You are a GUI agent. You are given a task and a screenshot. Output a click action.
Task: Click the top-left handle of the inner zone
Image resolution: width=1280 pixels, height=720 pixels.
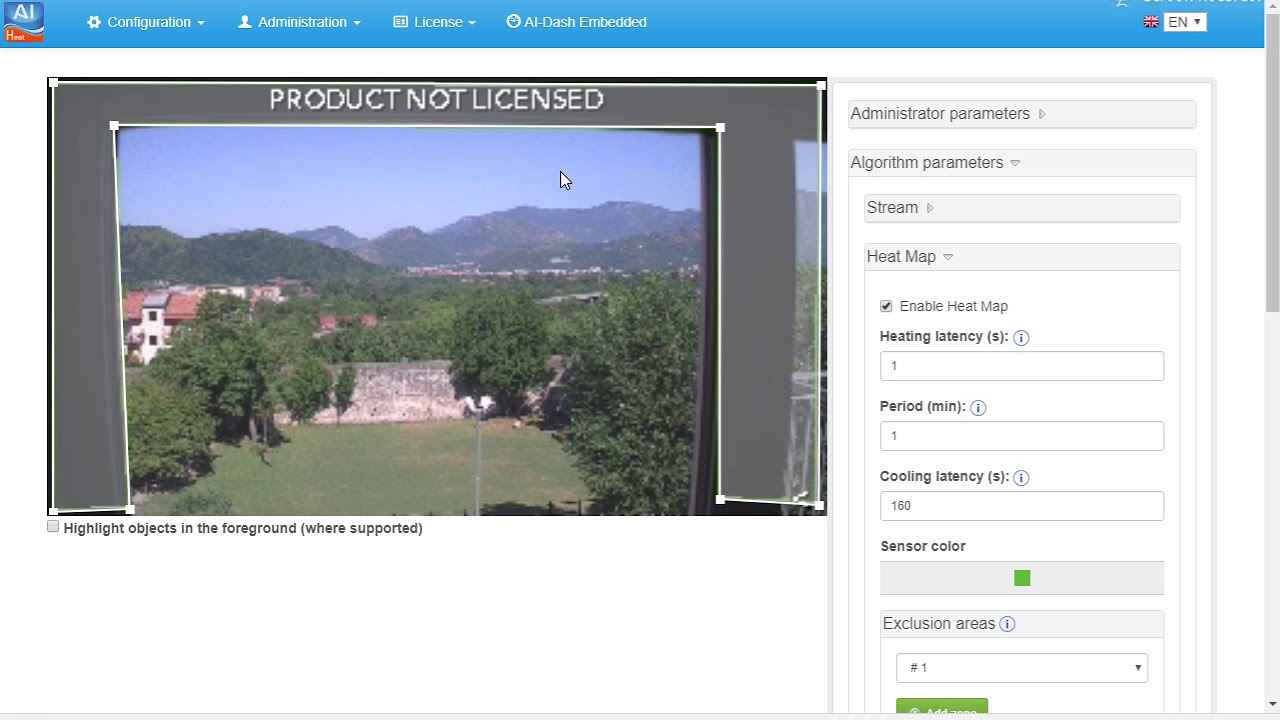coord(114,127)
